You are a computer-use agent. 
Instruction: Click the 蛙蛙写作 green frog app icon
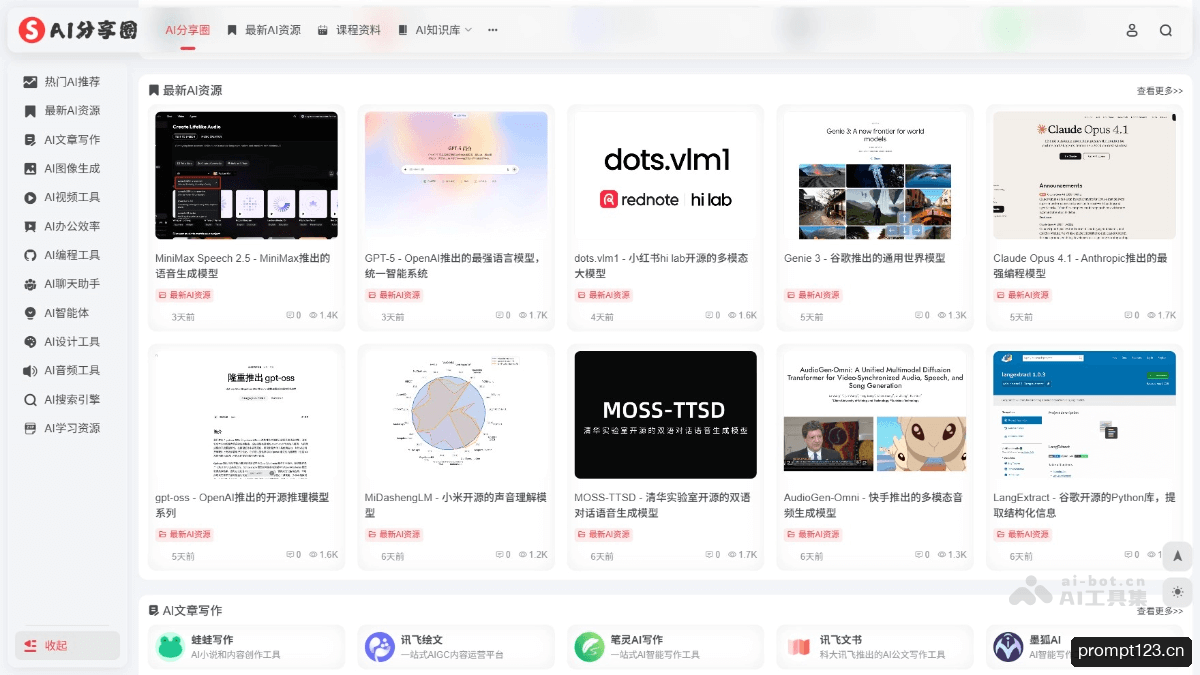(x=170, y=647)
